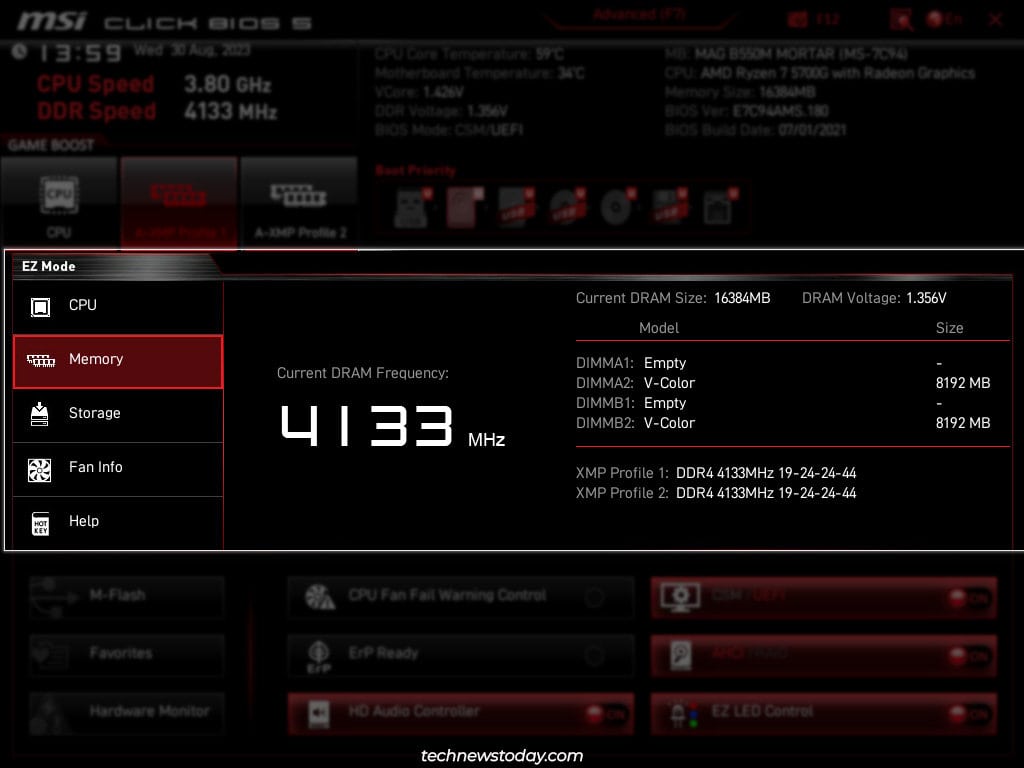The height and width of the screenshot is (768, 1024).
Task: Select sixth boot priority USB icon
Action: (x=669, y=208)
